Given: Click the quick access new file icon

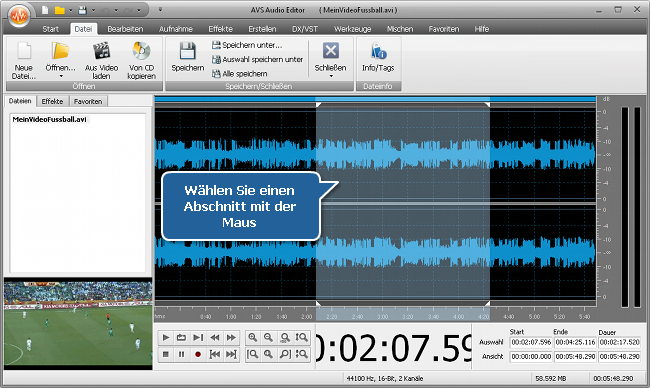Looking at the screenshot, I should pyautogui.click(x=45, y=10).
